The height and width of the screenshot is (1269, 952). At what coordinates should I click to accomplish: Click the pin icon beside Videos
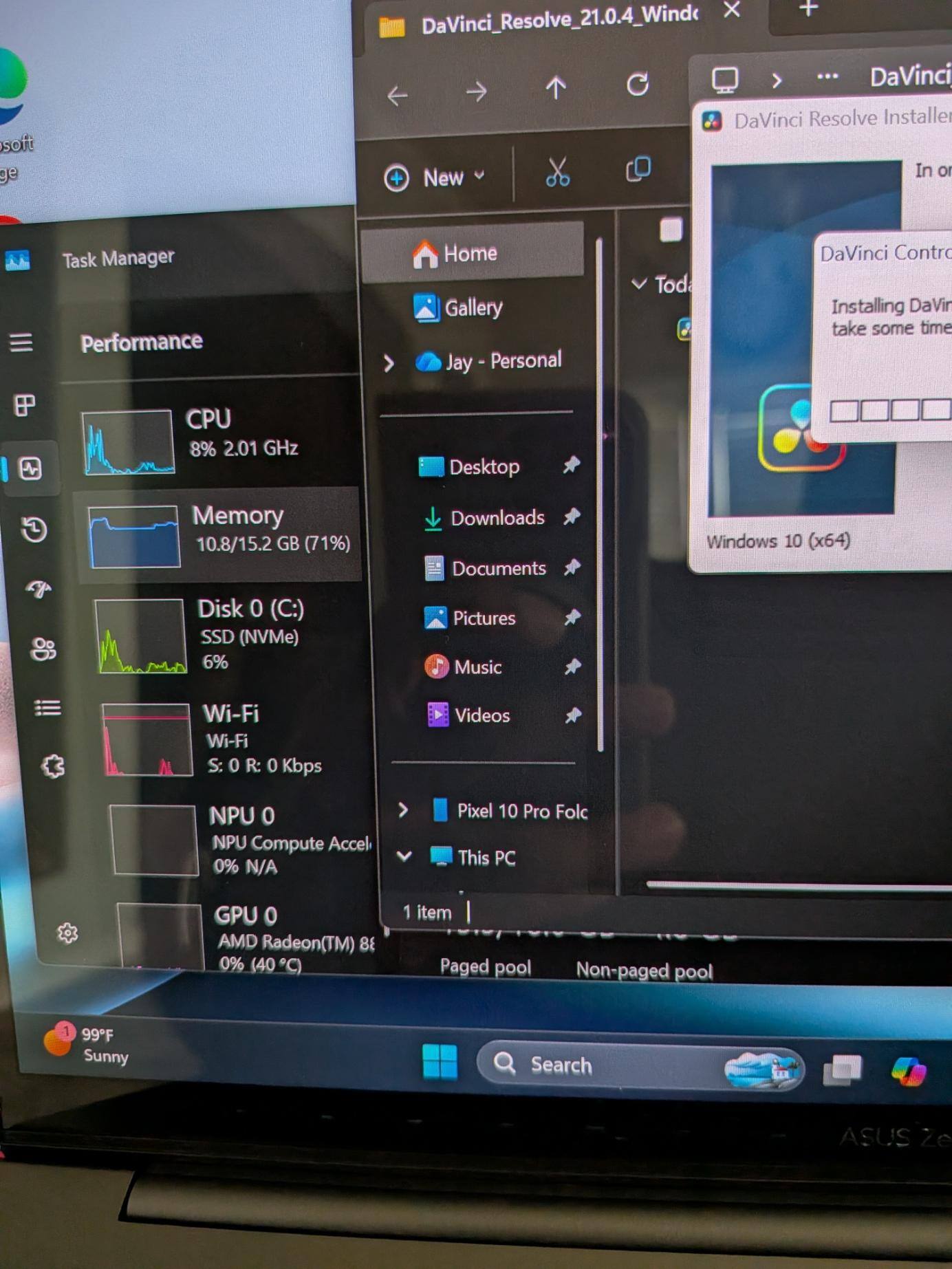coord(573,715)
